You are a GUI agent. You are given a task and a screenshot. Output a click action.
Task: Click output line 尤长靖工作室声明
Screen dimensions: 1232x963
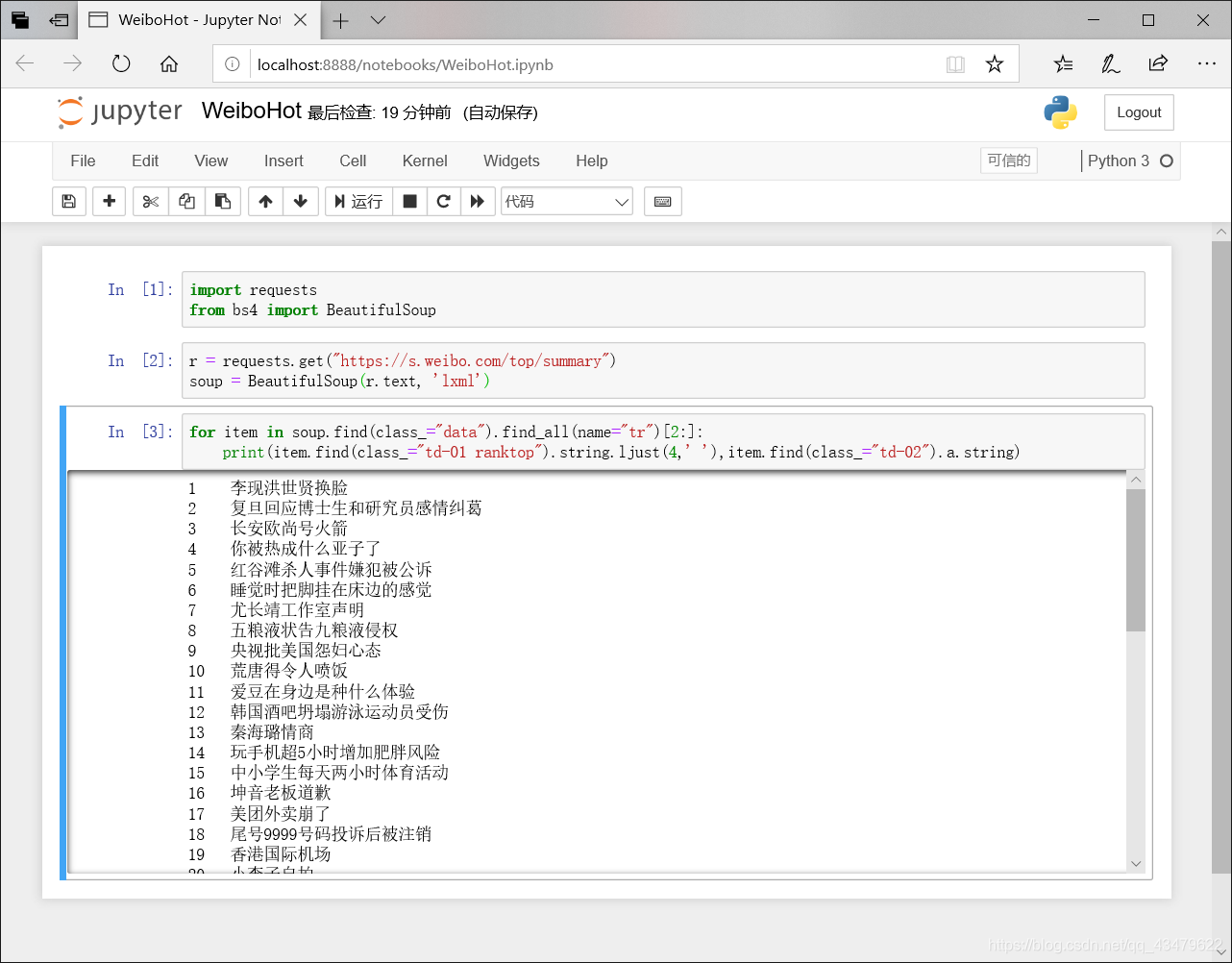coord(298,610)
